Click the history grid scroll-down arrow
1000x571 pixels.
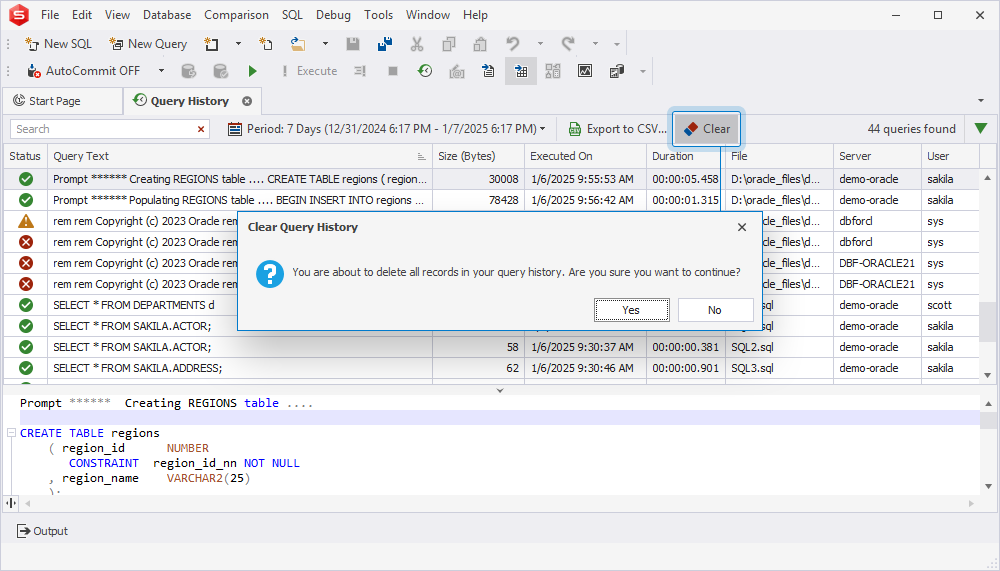(x=988, y=376)
